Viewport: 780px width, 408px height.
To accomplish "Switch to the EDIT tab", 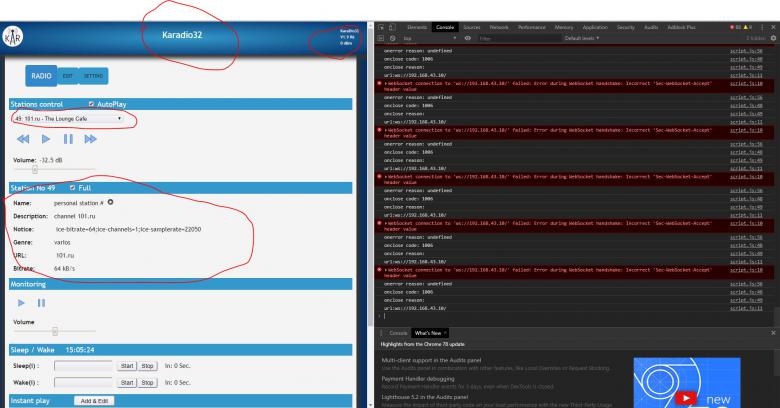I will coord(68,76).
